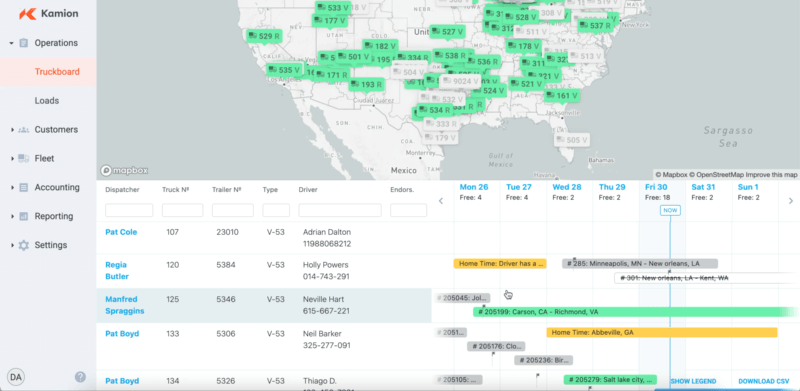This screenshot has height=391, width=800.
Task: Click the Fleet truck icon
Action: (23, 159)
